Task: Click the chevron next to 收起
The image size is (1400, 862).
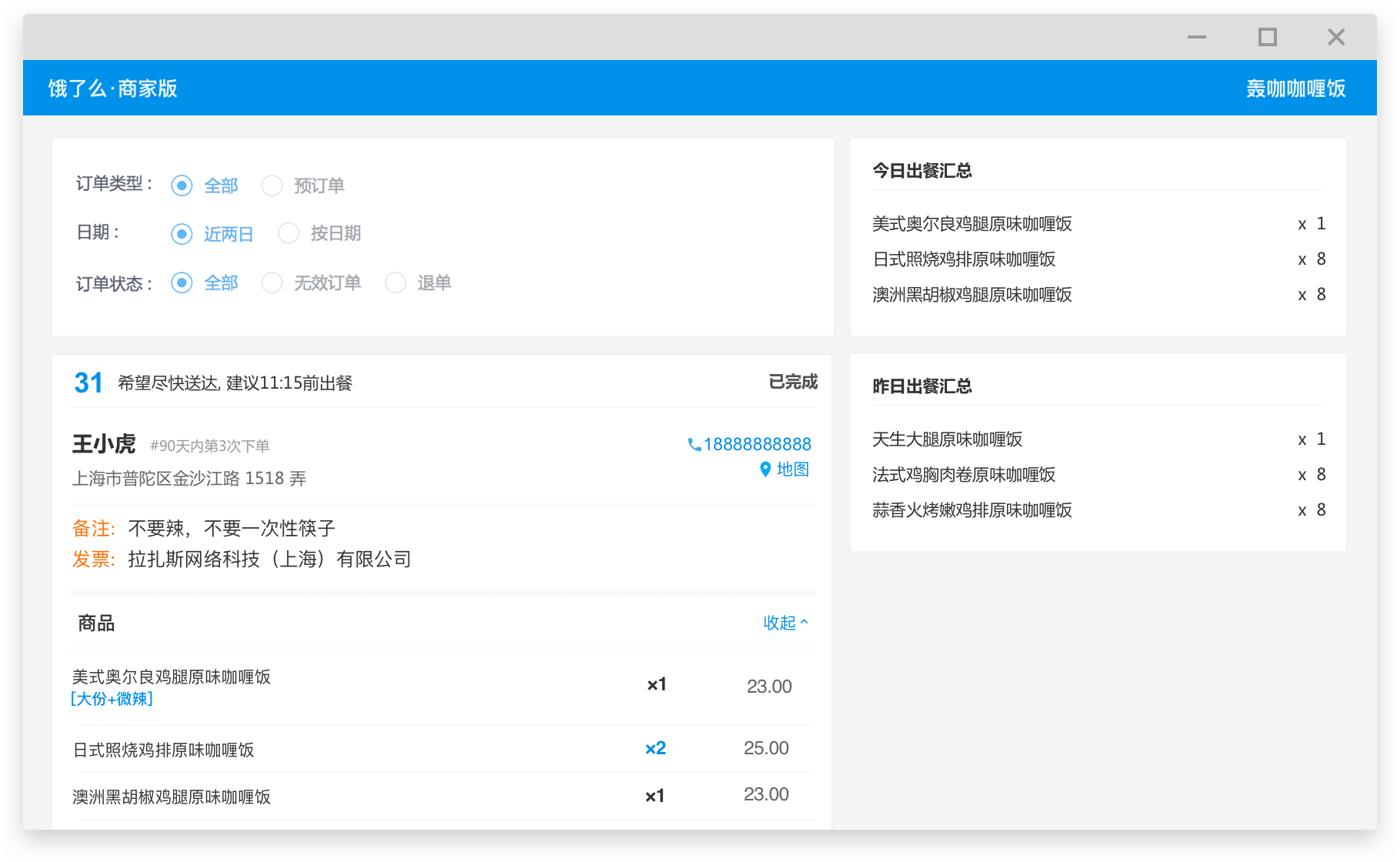Action: 805,622
